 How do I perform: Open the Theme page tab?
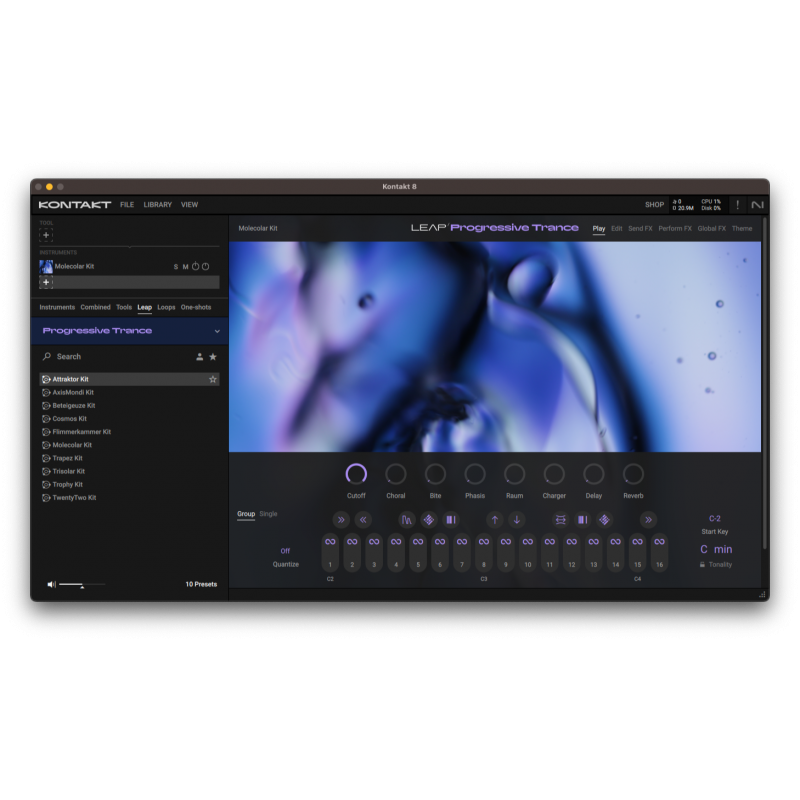(x=742, y=229)
